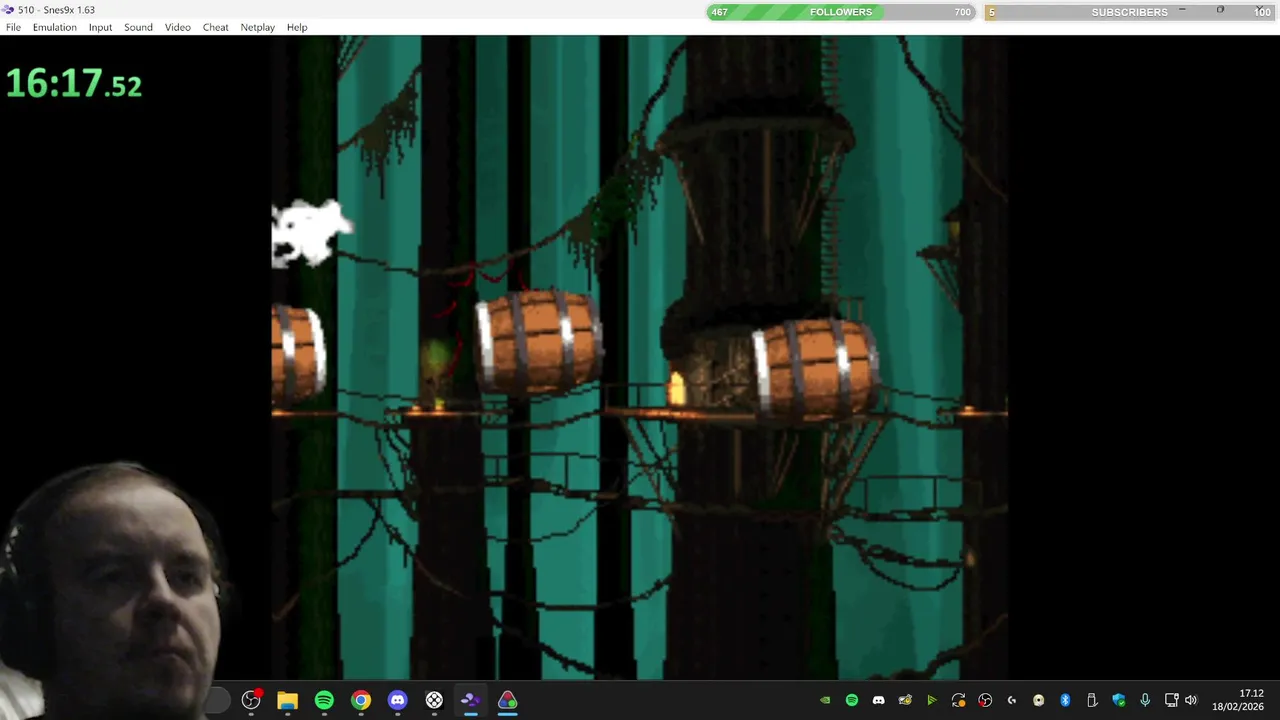Open the Cheat menu
Screen dimensions: 1280x720
pyautogui.click(x=215, y=27)
